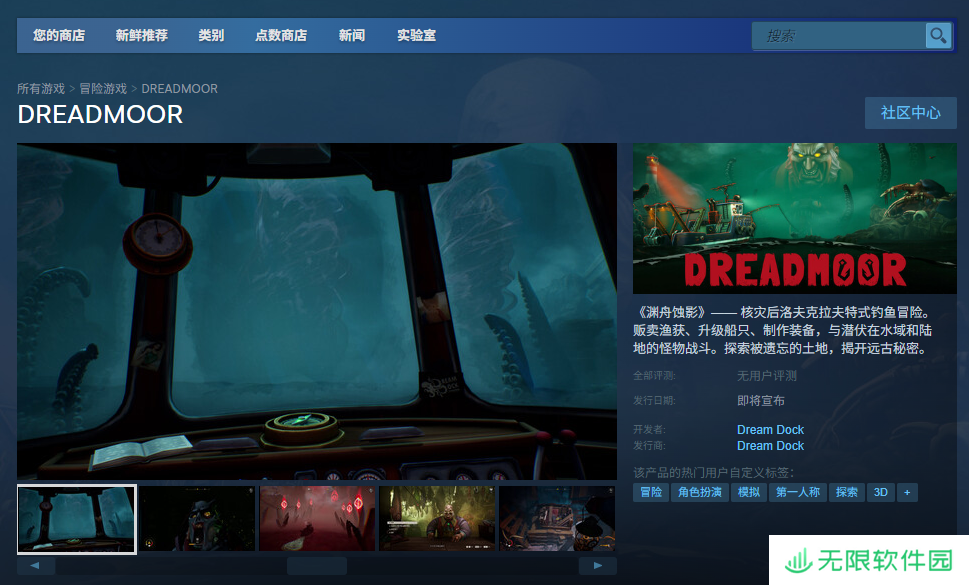Select the workshop with hat thumbnail
Viewport: 969px width, 585px height.
[x=557, y=518]
